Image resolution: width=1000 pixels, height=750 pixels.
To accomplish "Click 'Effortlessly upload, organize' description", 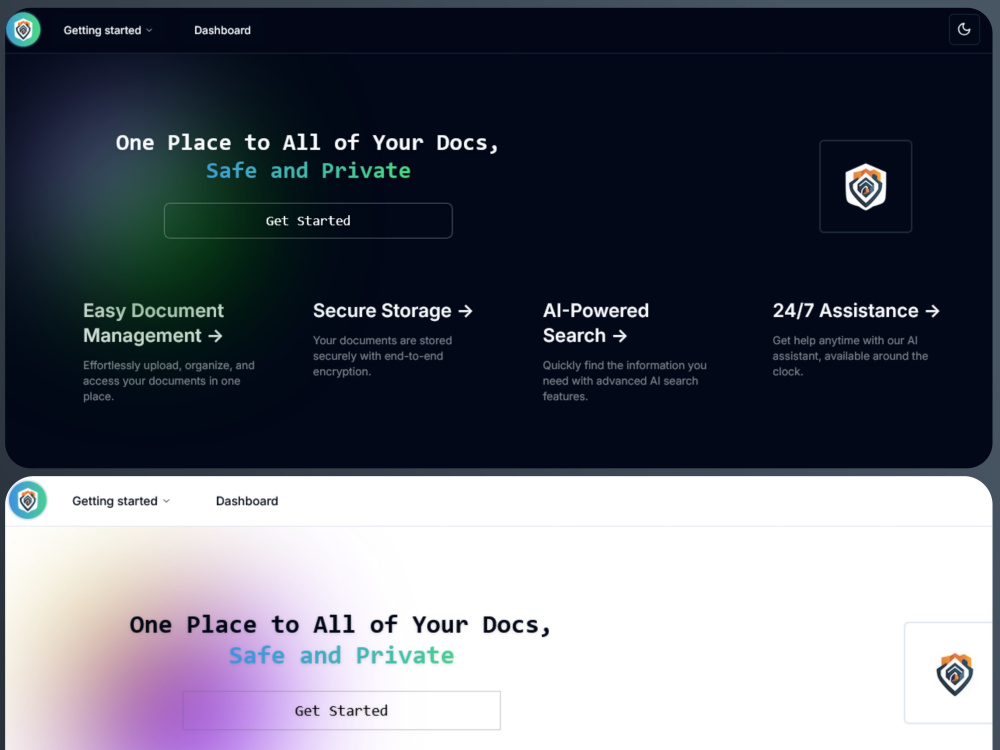I will coord(168,381).
